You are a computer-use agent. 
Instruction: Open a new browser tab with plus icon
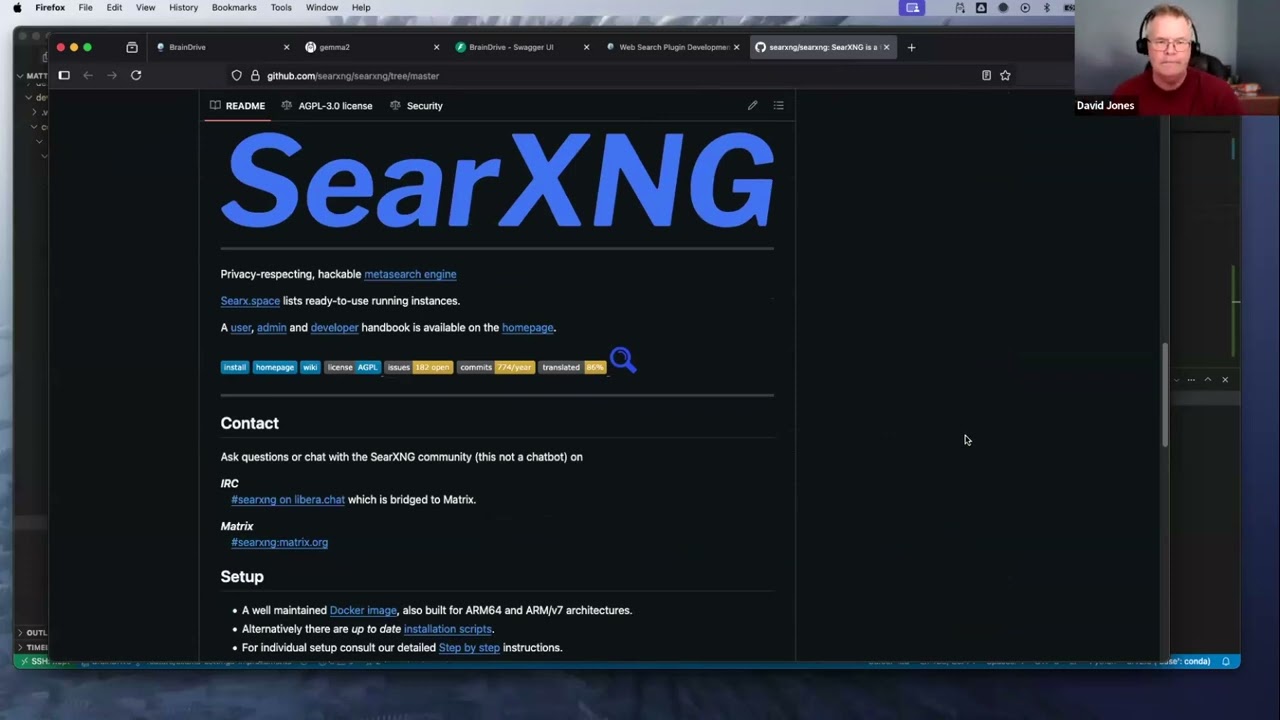pyautogui.click(x=911, y=47)
